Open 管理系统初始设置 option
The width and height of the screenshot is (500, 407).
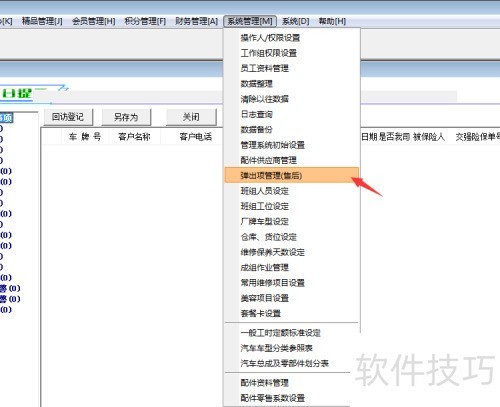pos(292,145)
